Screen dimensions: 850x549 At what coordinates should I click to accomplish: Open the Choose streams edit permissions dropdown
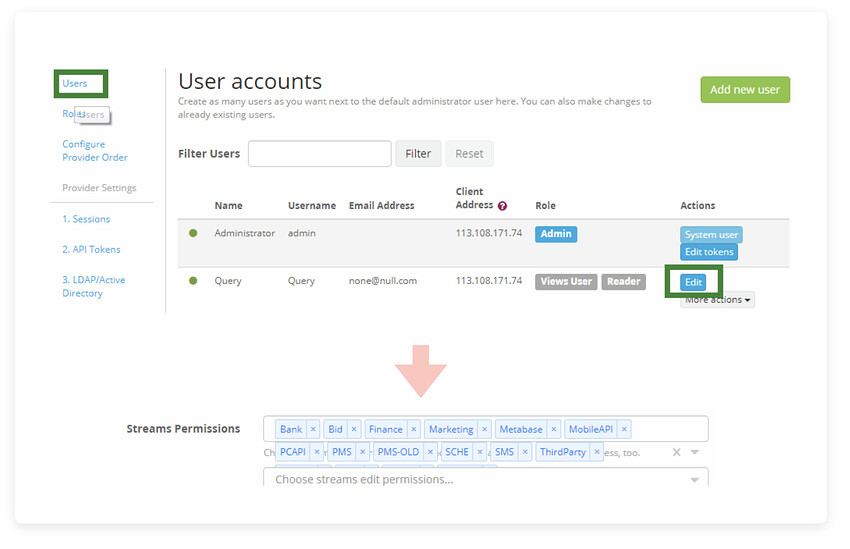click(486, 478)
